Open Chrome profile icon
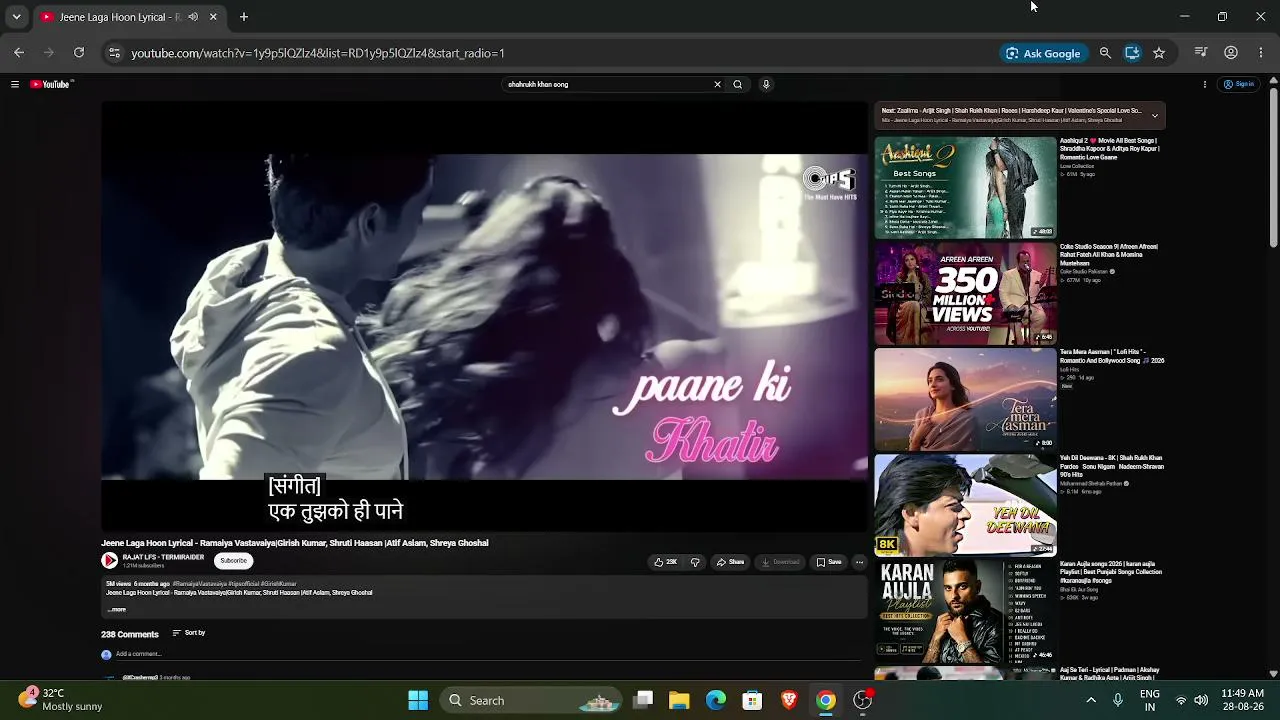This screenshot has width=1280, height=720. (1231, 53)
